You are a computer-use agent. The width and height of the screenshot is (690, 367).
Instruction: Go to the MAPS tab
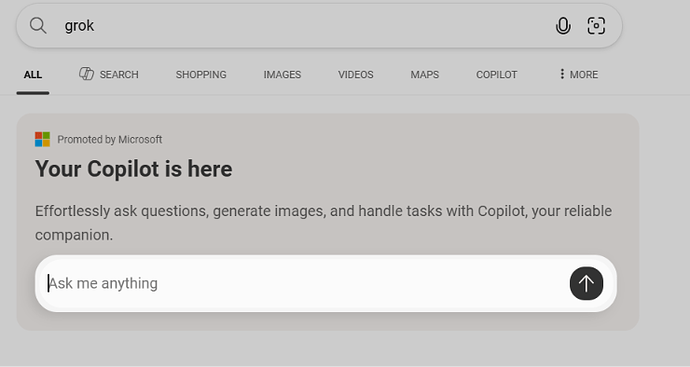(425, 75)
